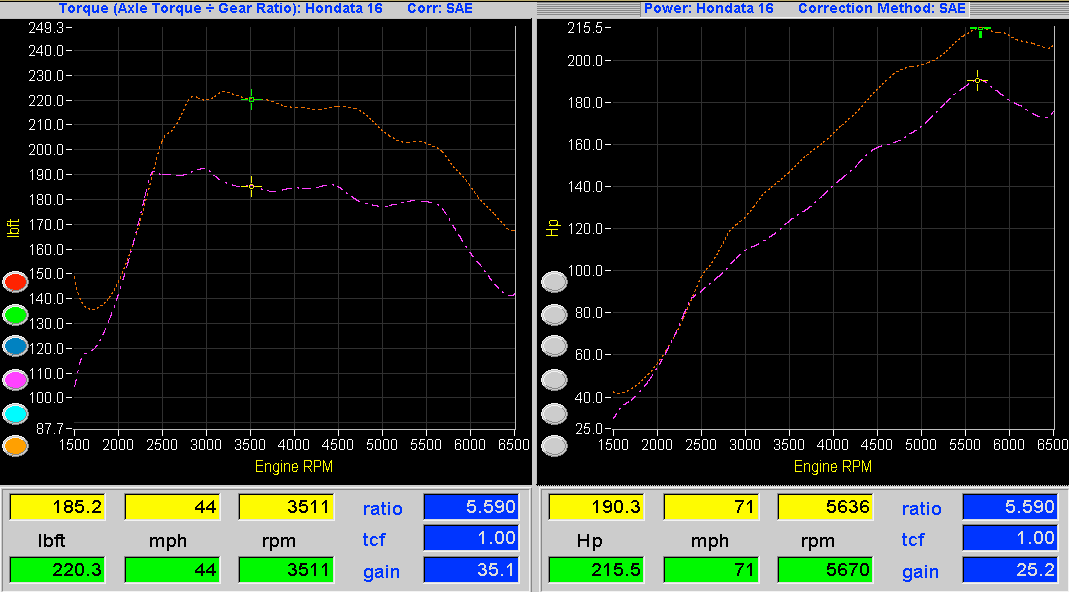This screenshot has height=592, width=1069.
Task: Select the yellow cursor marker on torque curve
Action: (252, 186)
